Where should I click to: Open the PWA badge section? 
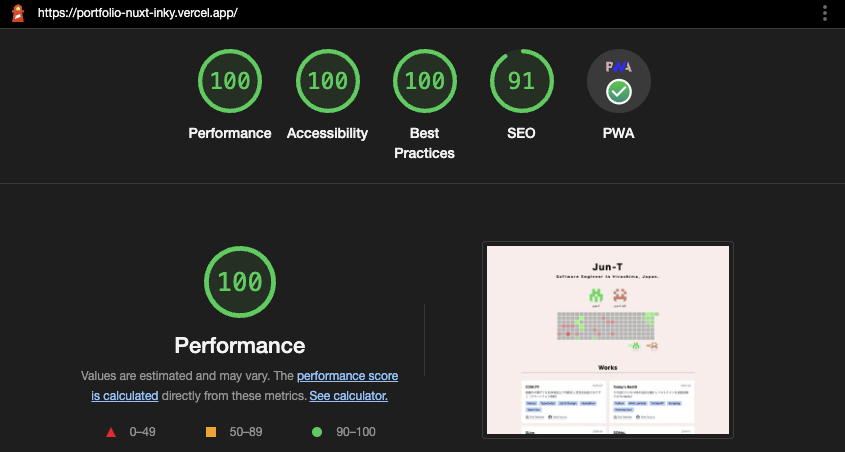[619, 81]
